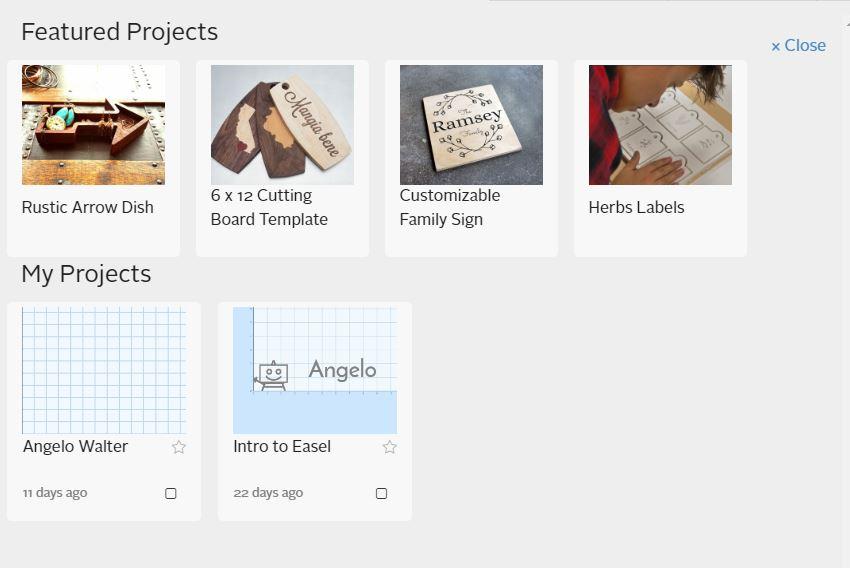Open the Angelo Walter grid preview
The height and width of the screenshot is (568, 850).
(104, 370)
